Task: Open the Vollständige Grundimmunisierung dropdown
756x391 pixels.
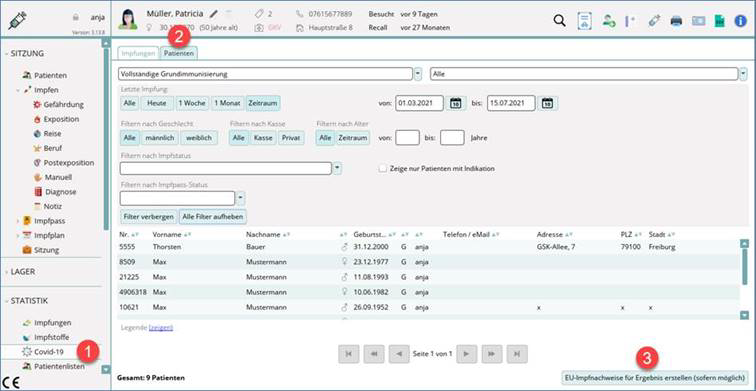Action: (x=418, y=74)
